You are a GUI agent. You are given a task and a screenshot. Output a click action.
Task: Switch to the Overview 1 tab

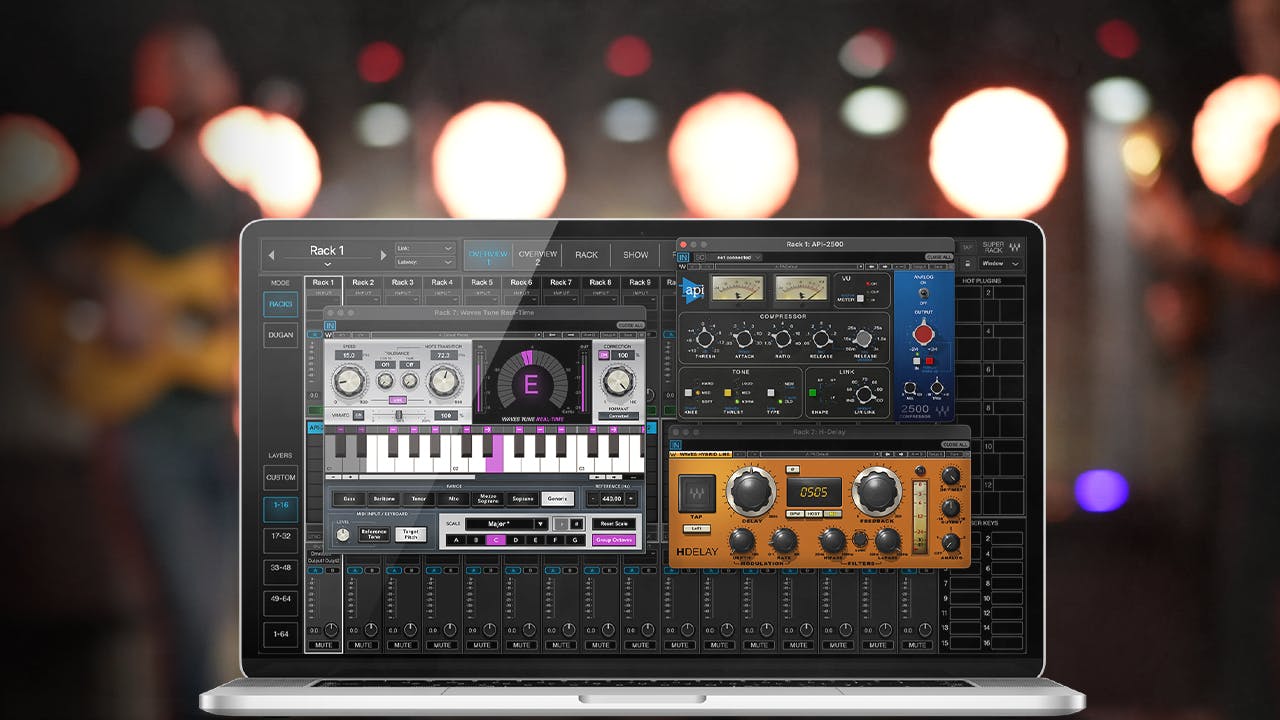point(488,256)
